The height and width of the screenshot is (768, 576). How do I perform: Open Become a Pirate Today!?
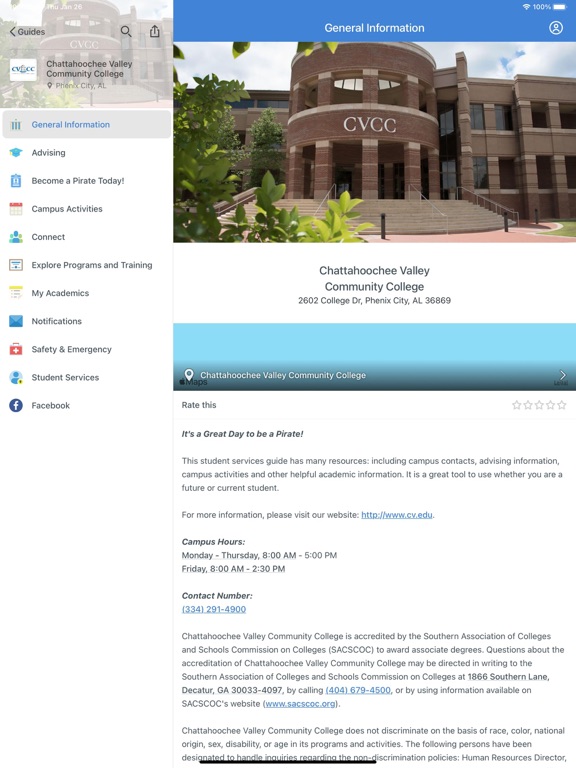pyautogui.click(x=87, y=181)
